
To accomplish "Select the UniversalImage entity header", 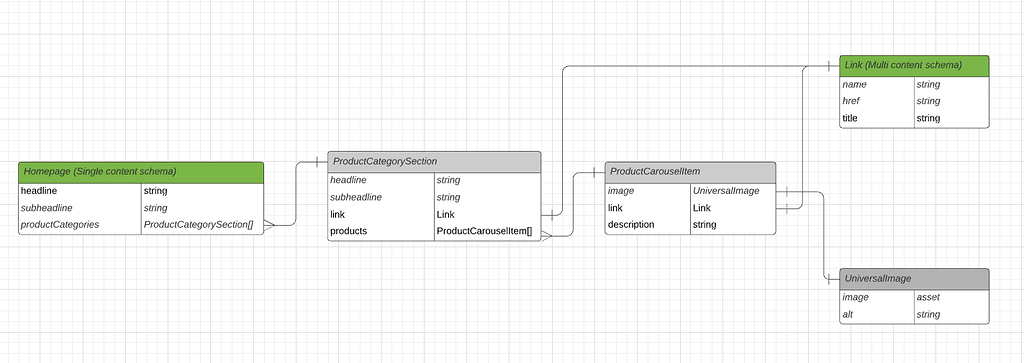I will (914, 279).
